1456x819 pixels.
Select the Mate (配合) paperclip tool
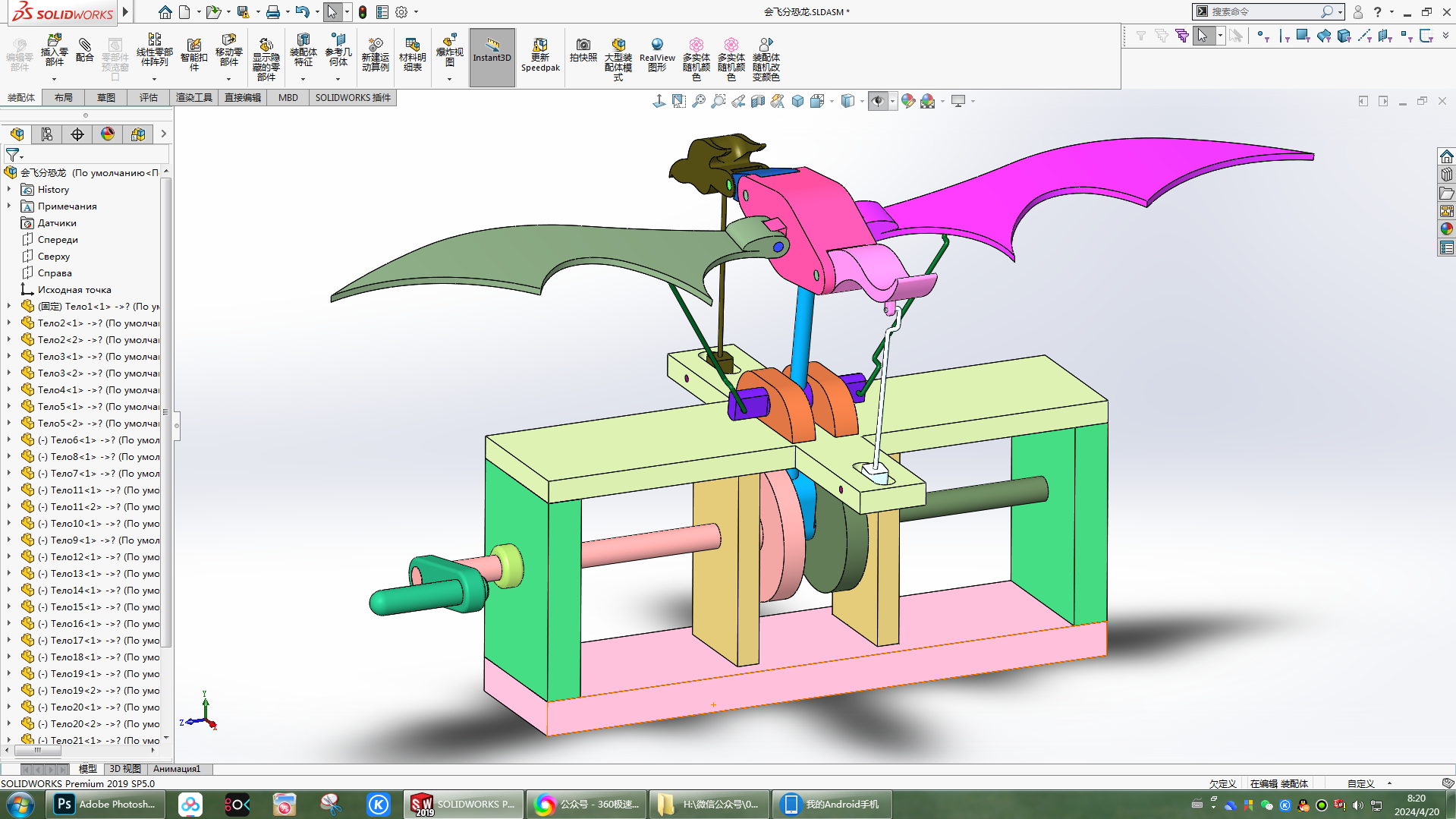pyautogui.click(x=85, y=50)
